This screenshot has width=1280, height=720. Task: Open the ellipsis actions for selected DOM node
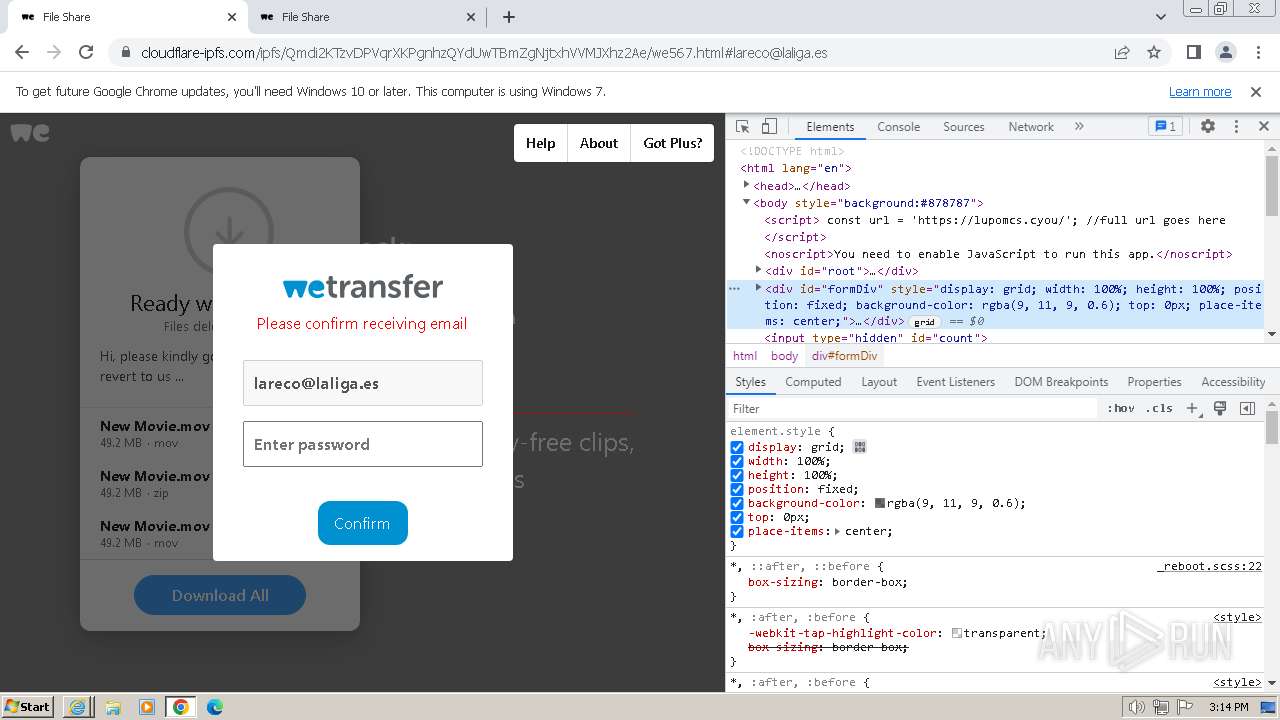[734, 288]
